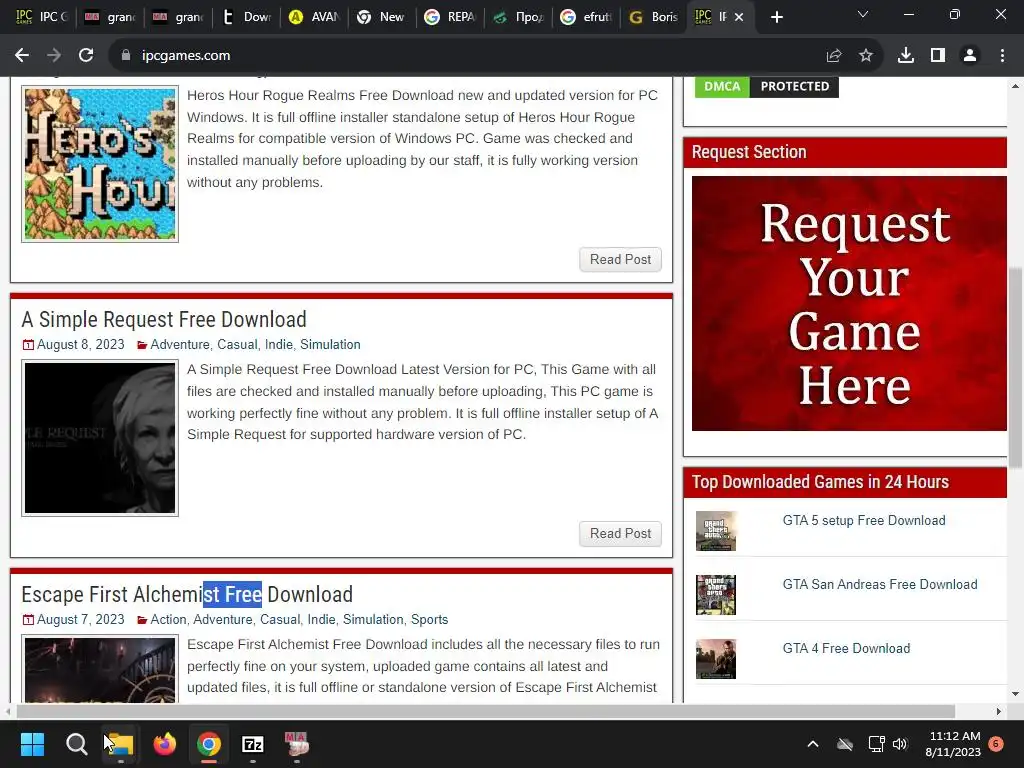
Task: Go back to the previous page
Action: 22,56
